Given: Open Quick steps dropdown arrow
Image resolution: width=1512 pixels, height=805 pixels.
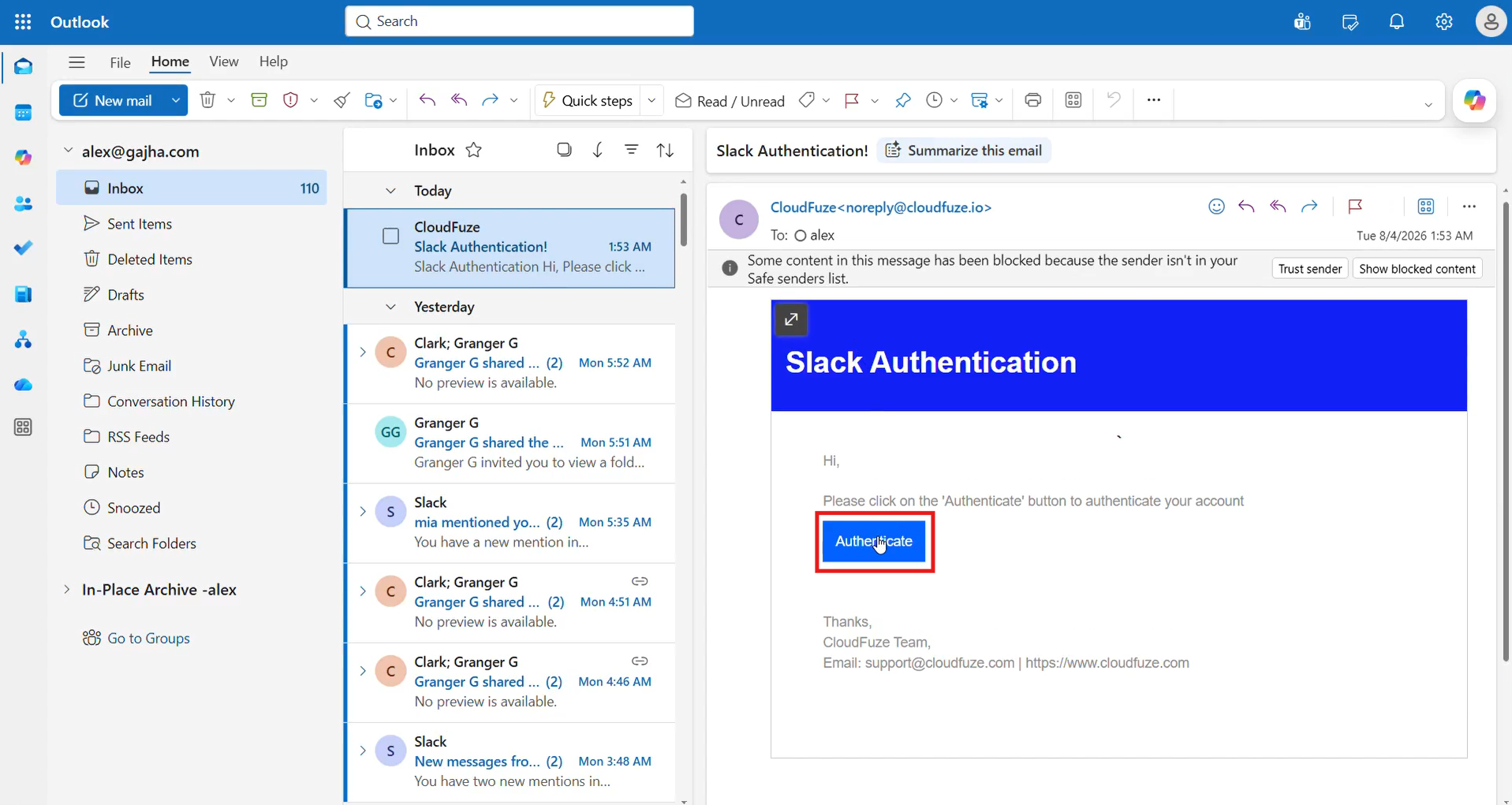Looking at the screenshot, I should coord(652,100).
